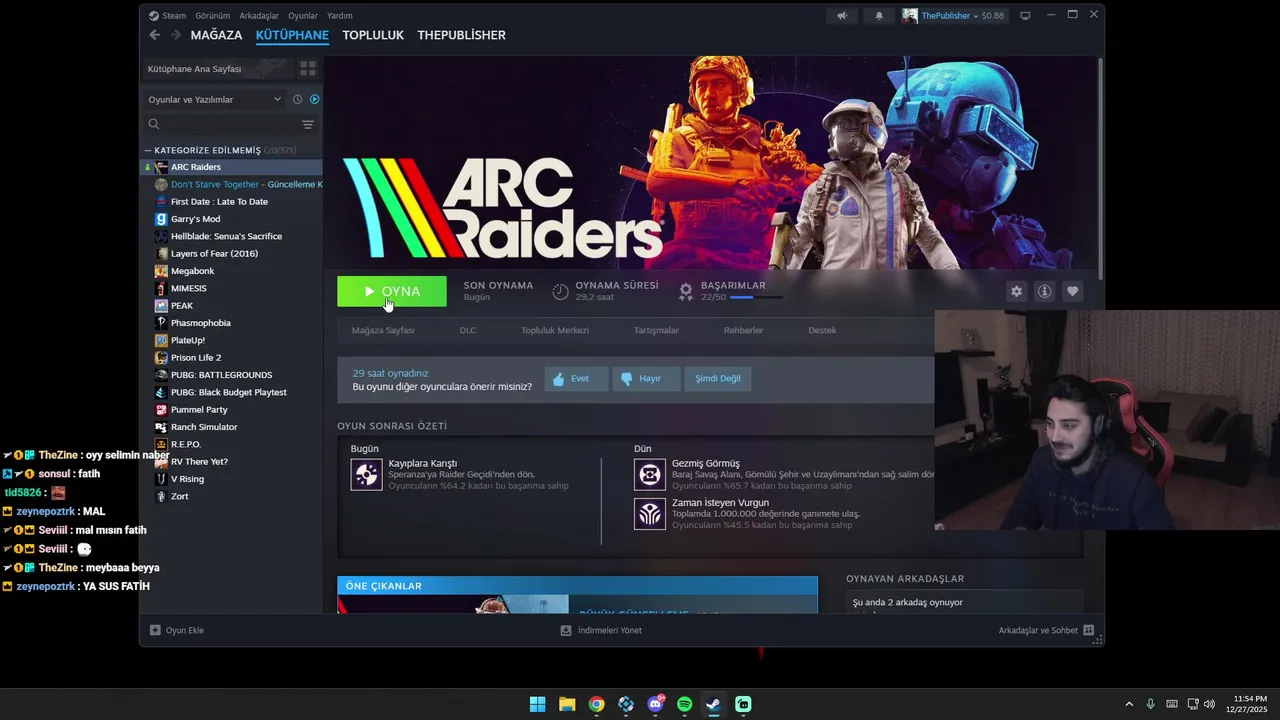The width and height of the screenshot is (1280, 720).
Task: Open ARC Raiders game info icon
Action: 1044,291
